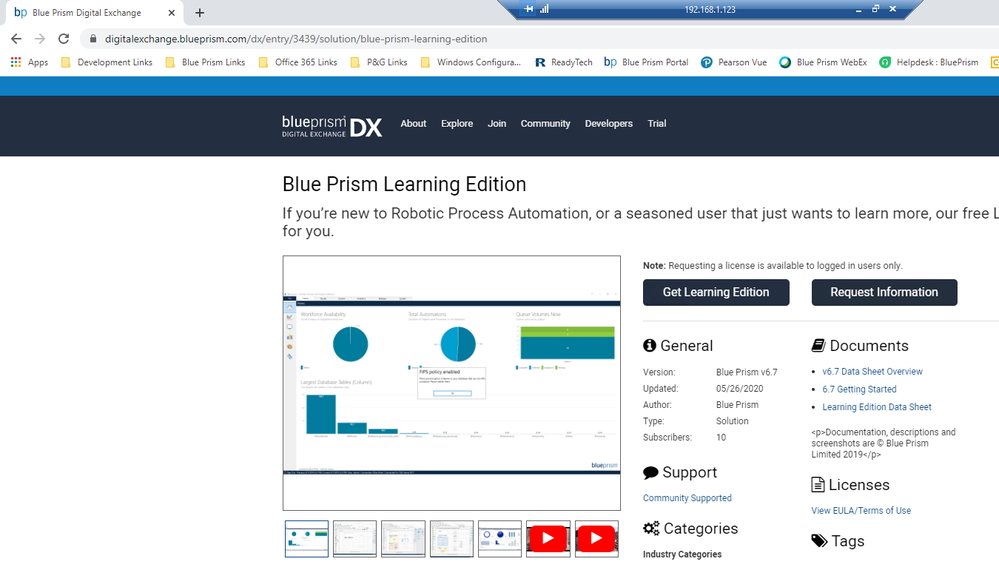
Task: Open the Learning Edition Data Sheet link
Action: point(877,407)
